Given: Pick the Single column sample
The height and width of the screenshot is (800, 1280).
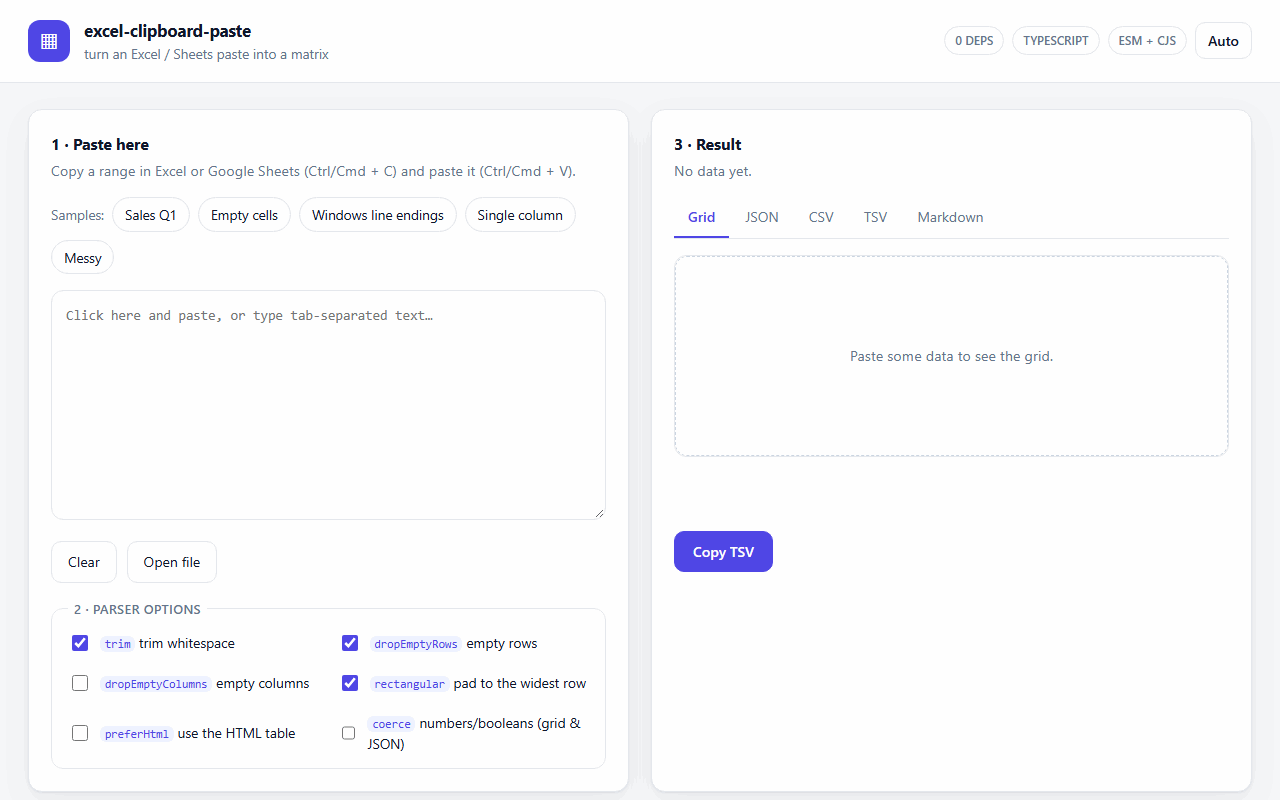Looking at the screenshot, I should (x=520, y=215).
